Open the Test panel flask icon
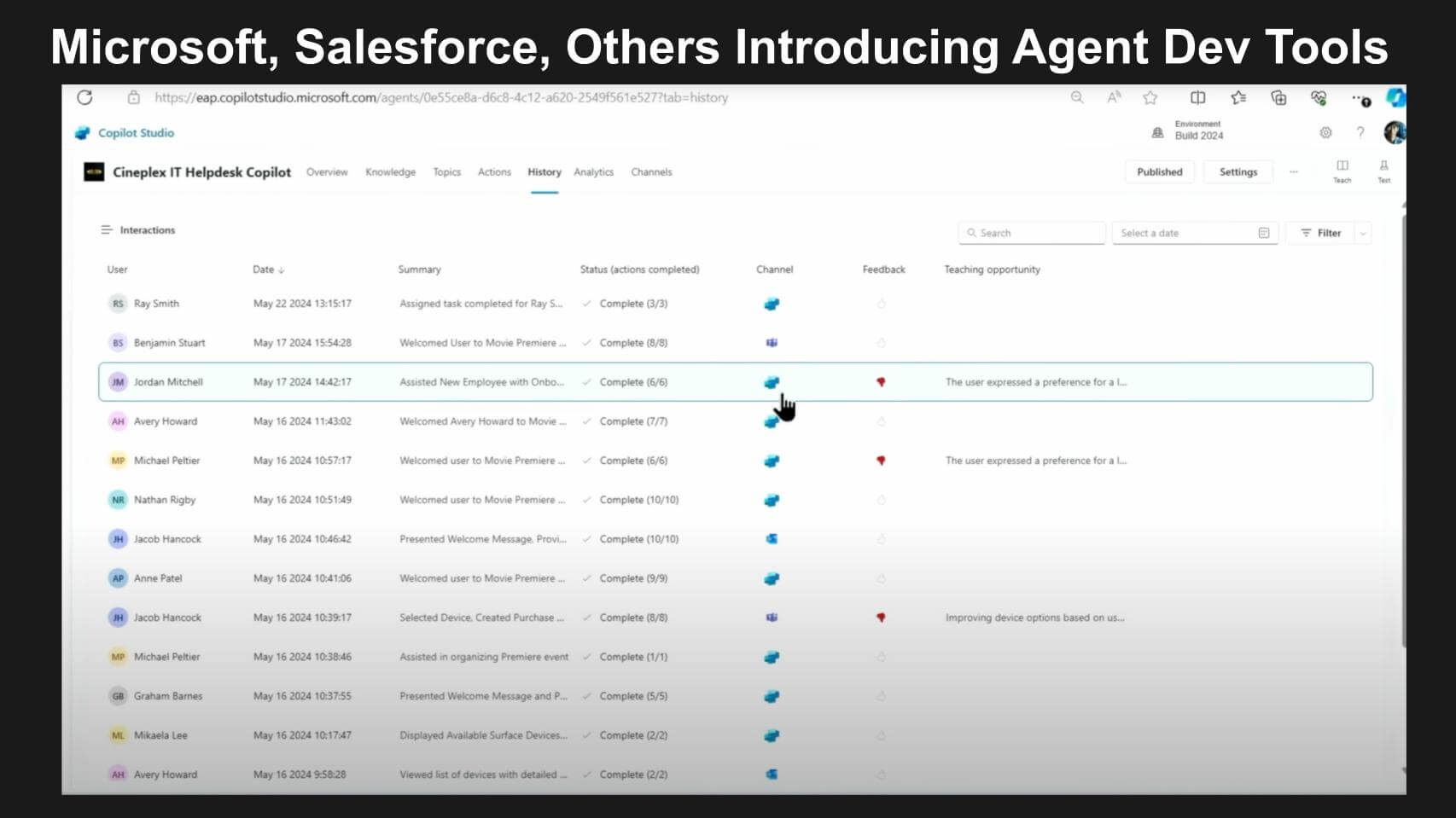The image size is (1456, 818). tap(1383, 169)
